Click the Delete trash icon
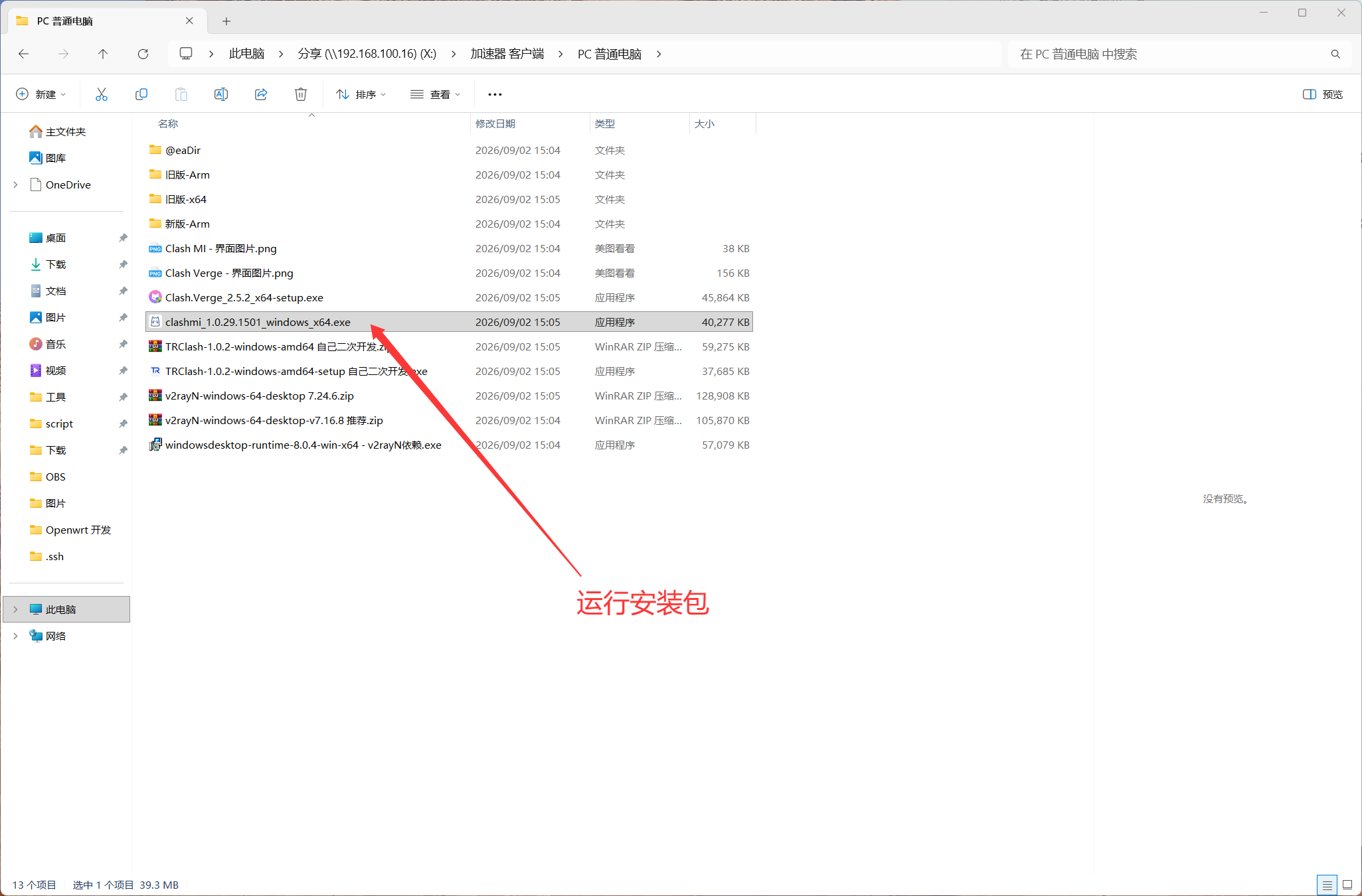 coord(301,94)
